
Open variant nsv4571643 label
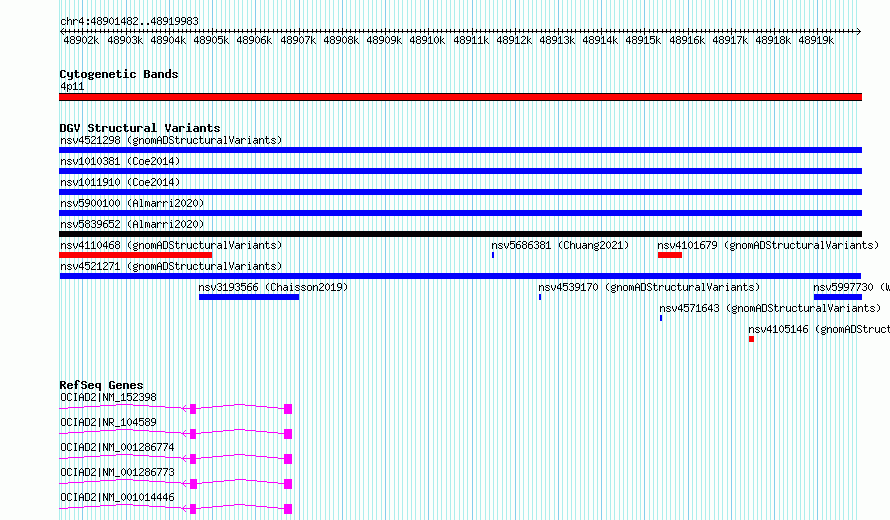coord(770,308)
